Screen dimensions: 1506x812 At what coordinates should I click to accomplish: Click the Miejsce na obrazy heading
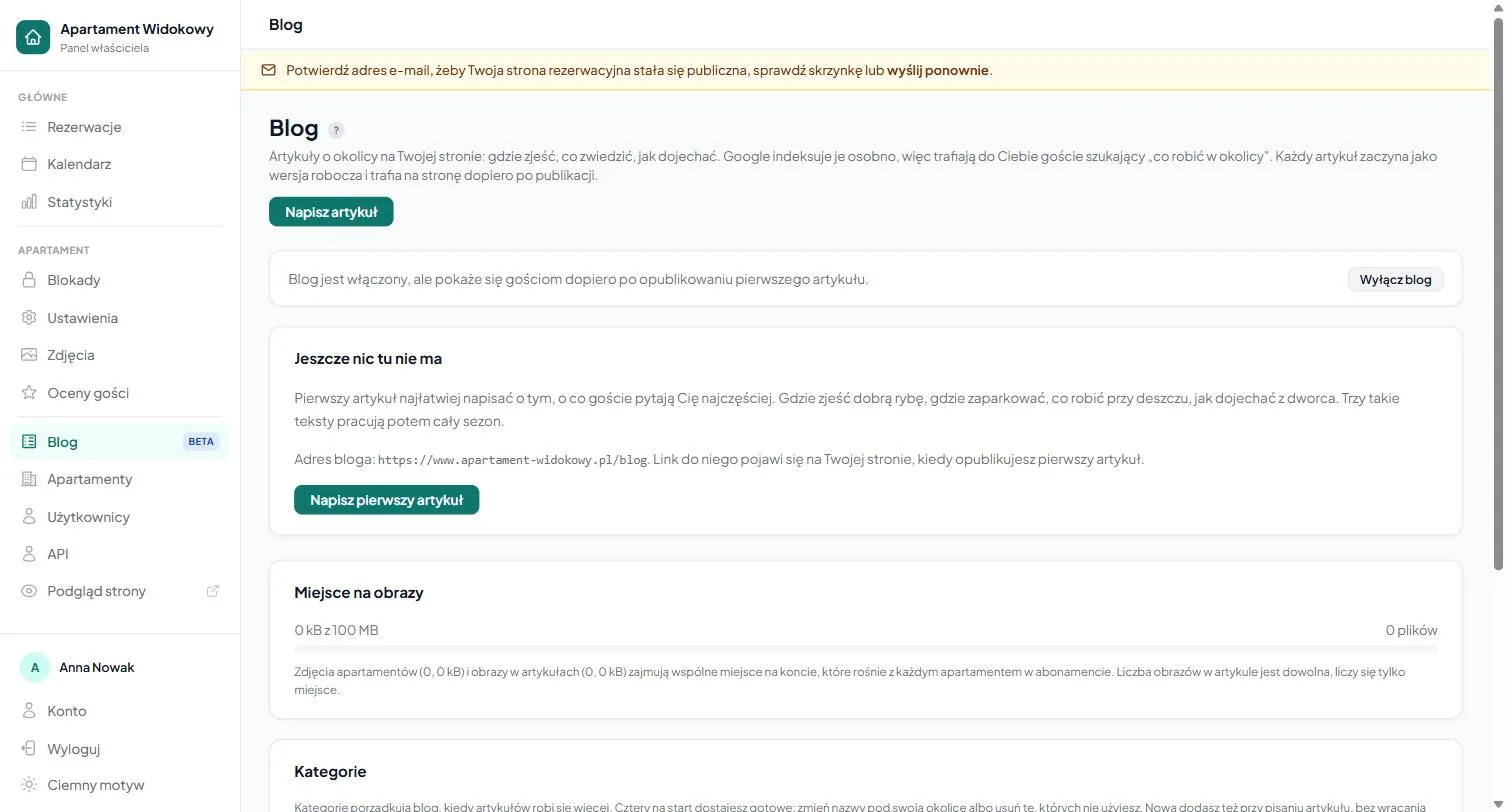(359, 593)
